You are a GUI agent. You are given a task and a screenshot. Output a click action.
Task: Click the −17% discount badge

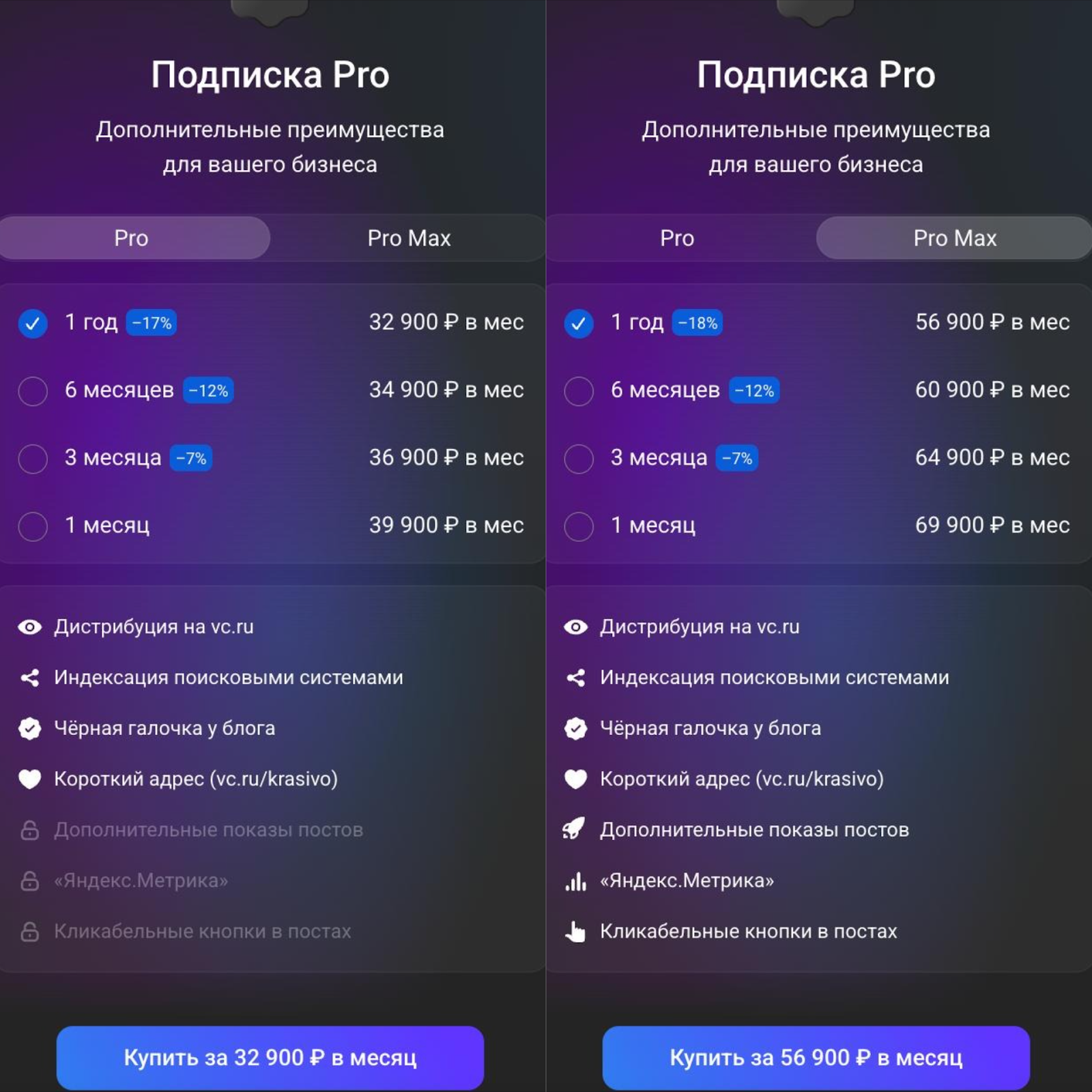click(152, 323)
